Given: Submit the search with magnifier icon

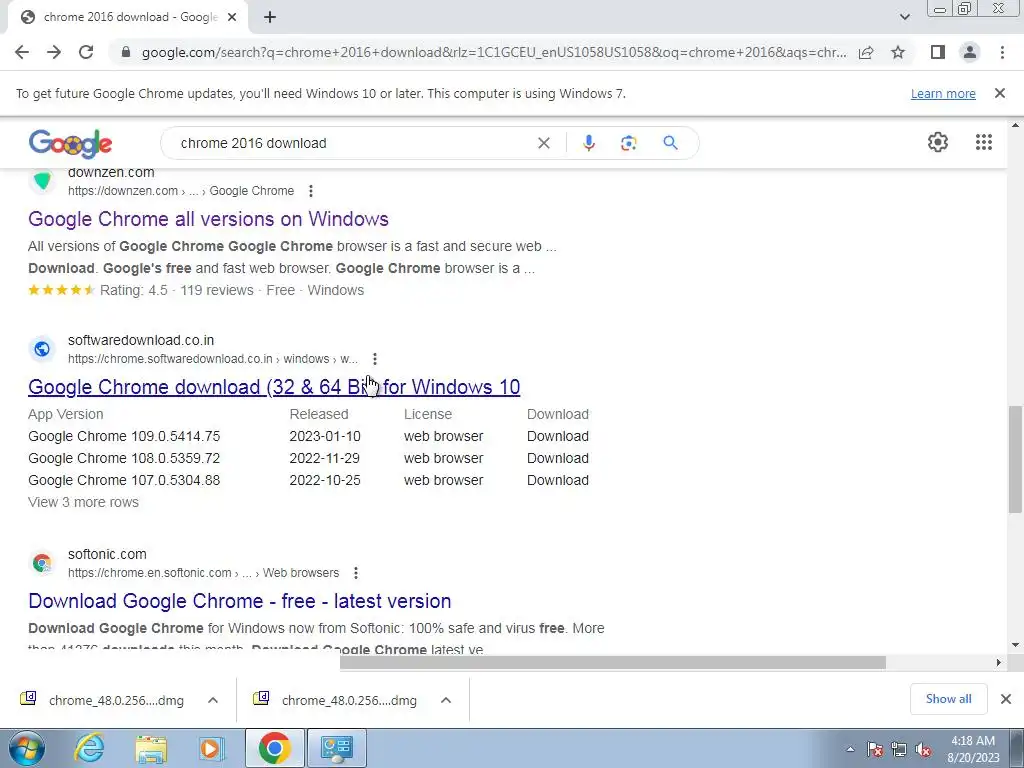Looking at the screenshot, I should point(670,143).
